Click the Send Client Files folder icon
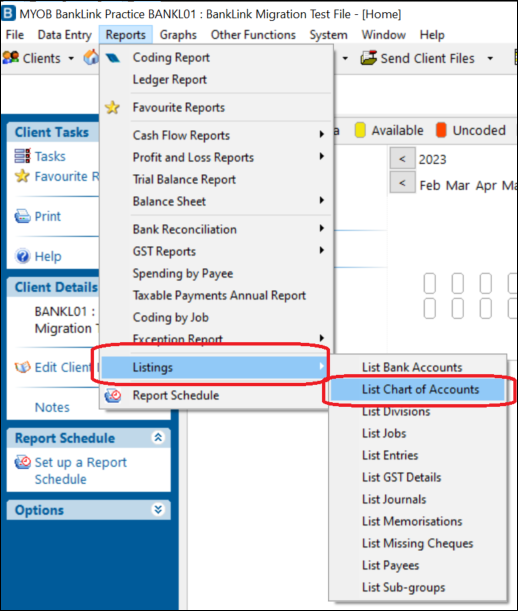This screenshot has height=611, width=518. tap(368, 58)
